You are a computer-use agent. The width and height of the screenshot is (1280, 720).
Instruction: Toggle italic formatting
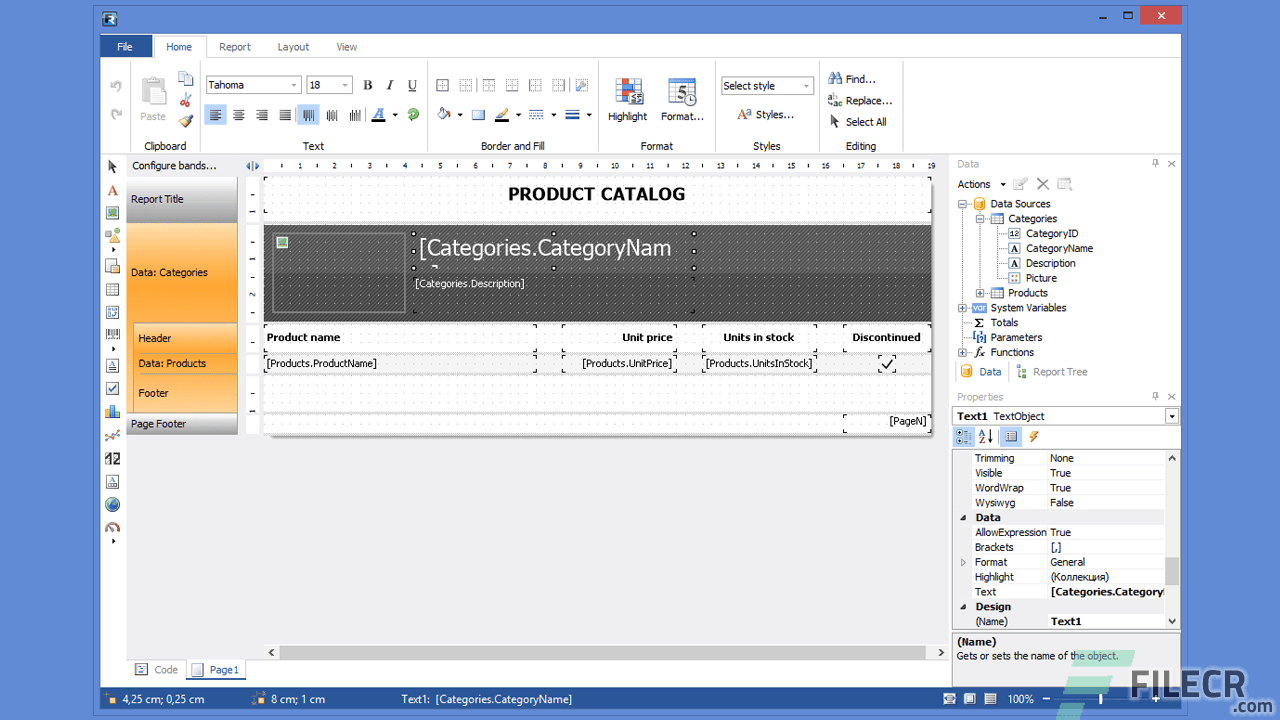(389, 85)
